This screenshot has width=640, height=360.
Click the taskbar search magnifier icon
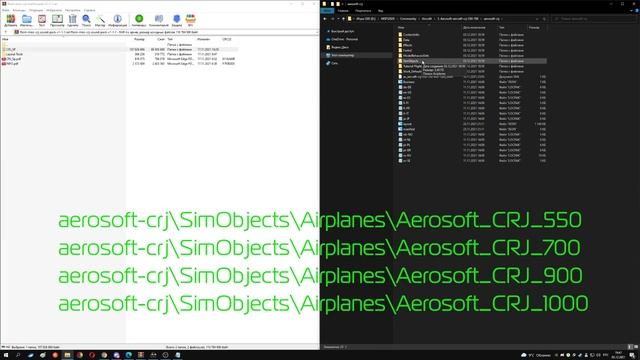tap(18, 355)
